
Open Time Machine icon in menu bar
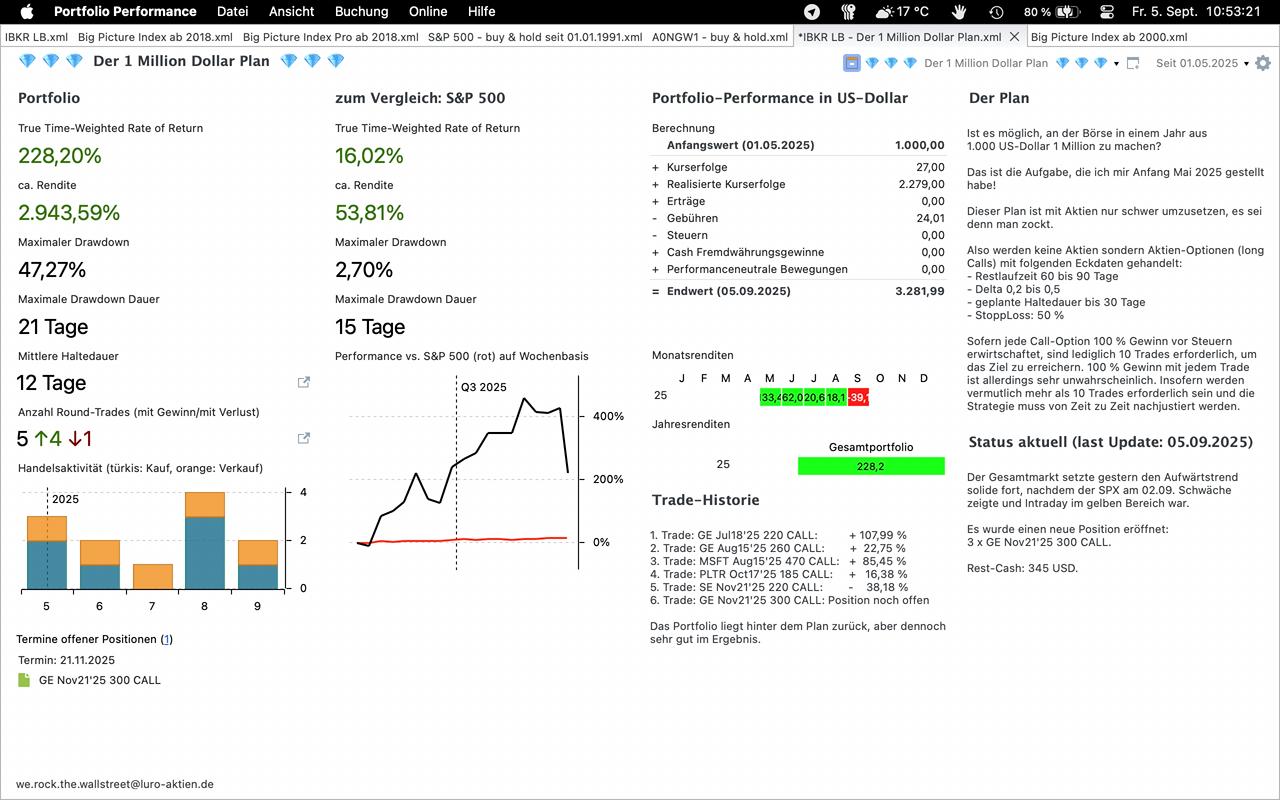(x=996, y=12)
